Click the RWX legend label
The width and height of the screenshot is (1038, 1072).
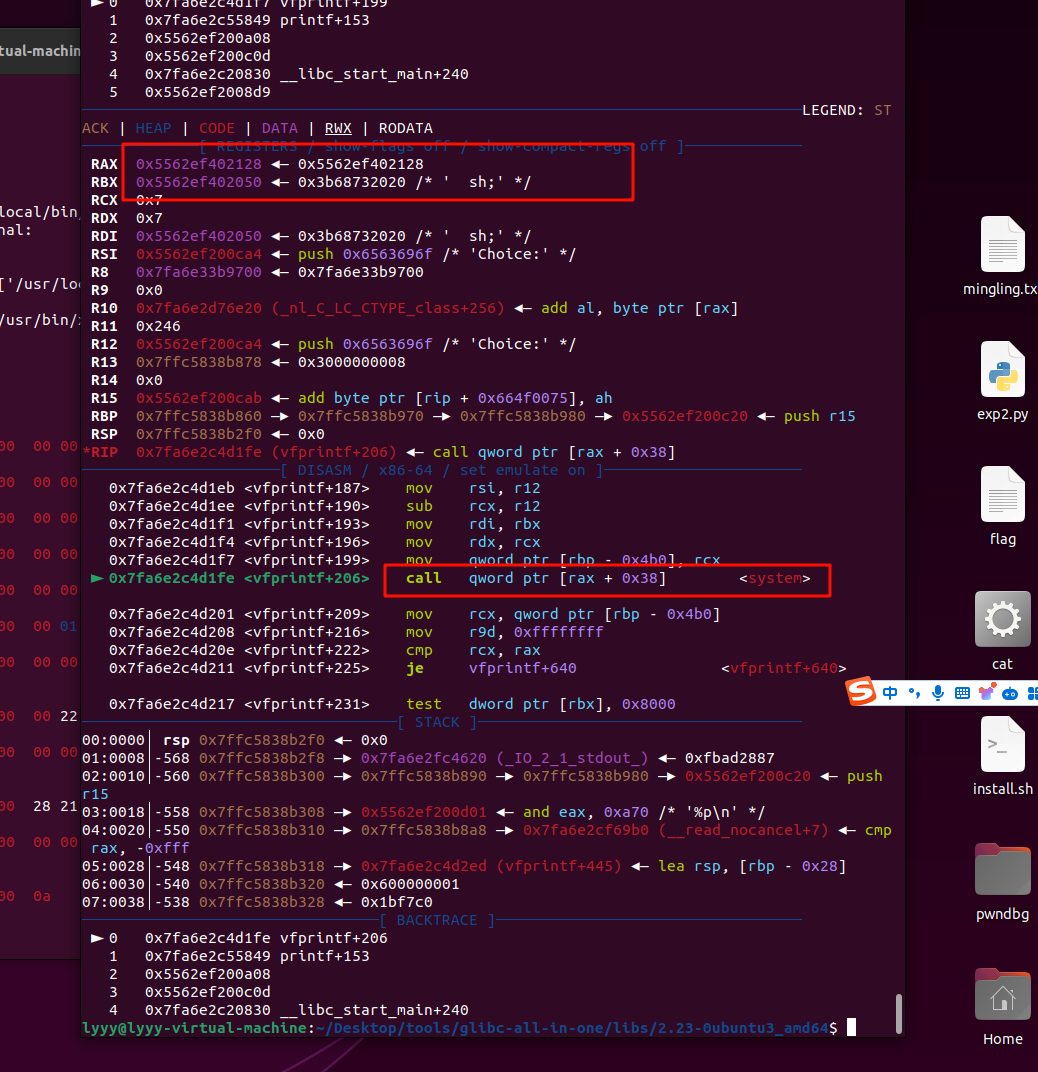pyautogui.click(x=338, y=128)
